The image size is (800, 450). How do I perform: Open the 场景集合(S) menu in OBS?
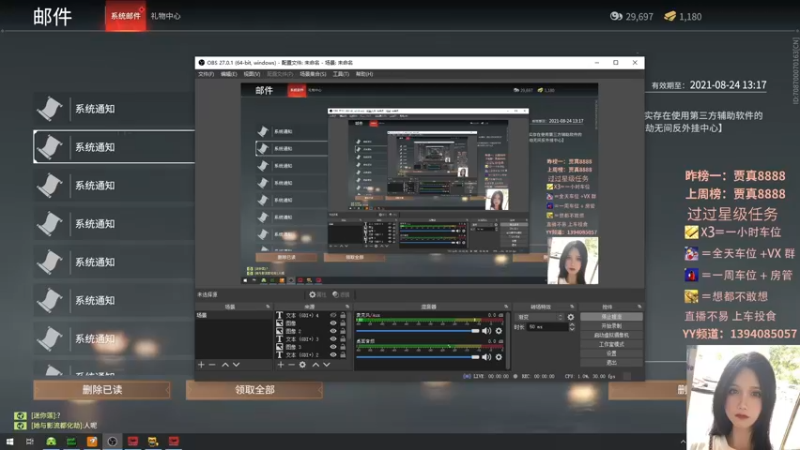point(313,74)
